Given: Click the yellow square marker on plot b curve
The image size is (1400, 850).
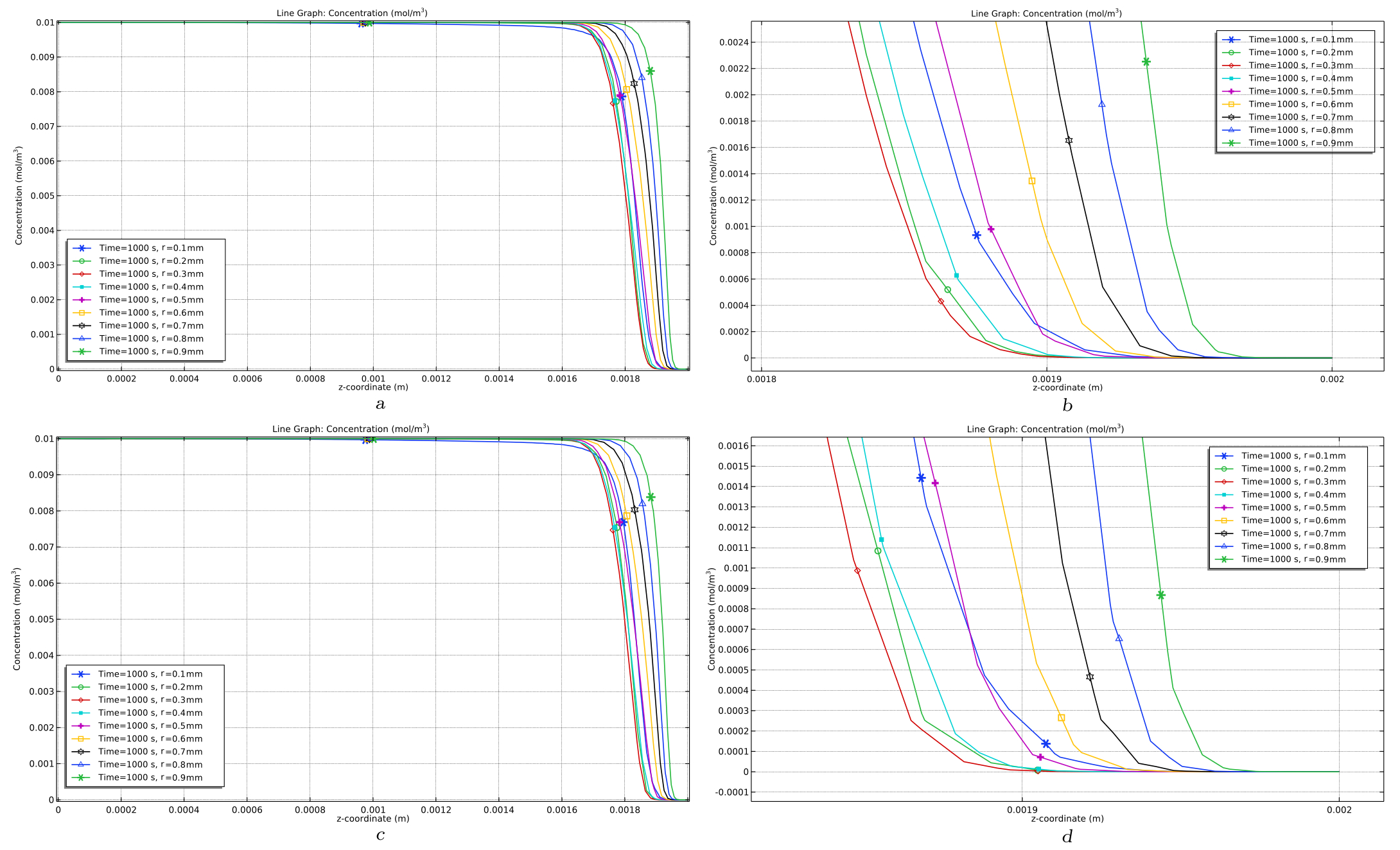Looking at the screenshot, I should point(1031,181).
